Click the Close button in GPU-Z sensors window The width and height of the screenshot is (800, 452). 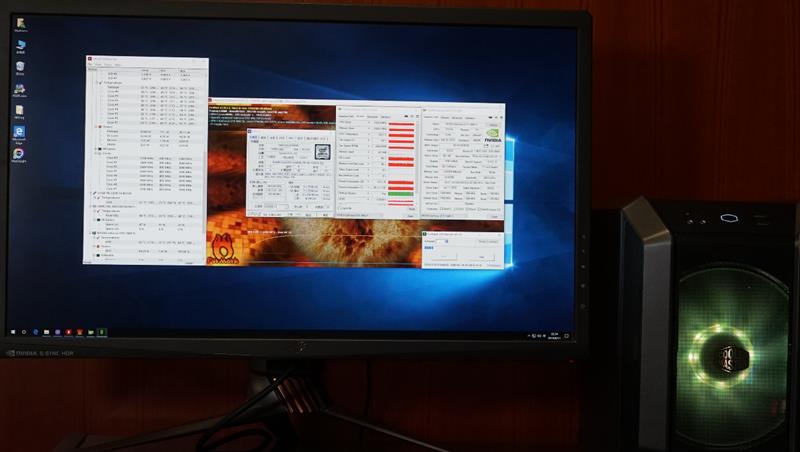tap(410, 216)
